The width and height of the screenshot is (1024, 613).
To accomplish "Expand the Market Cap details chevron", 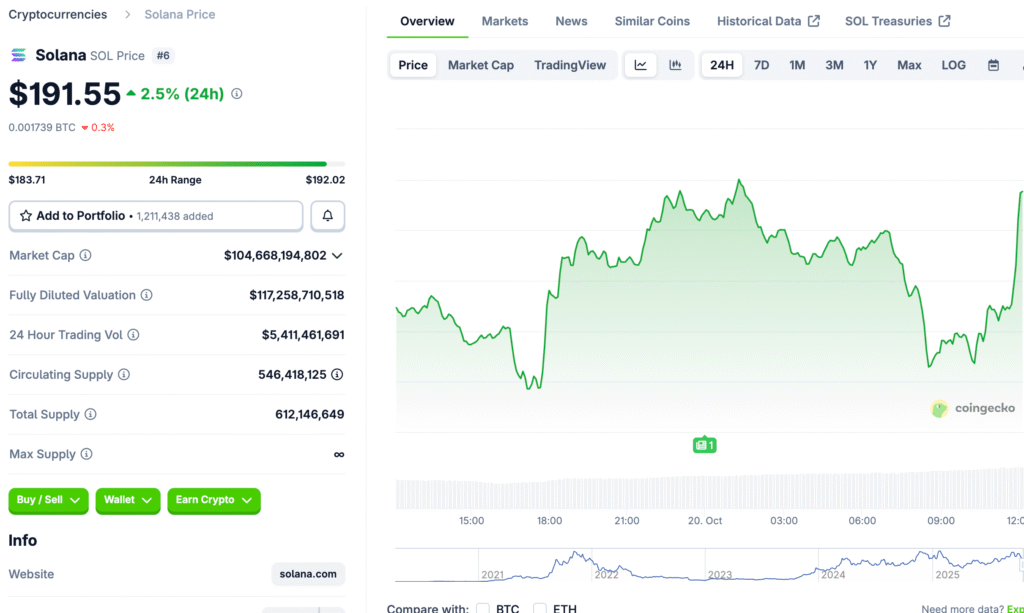I will click(x=337, y=256).
